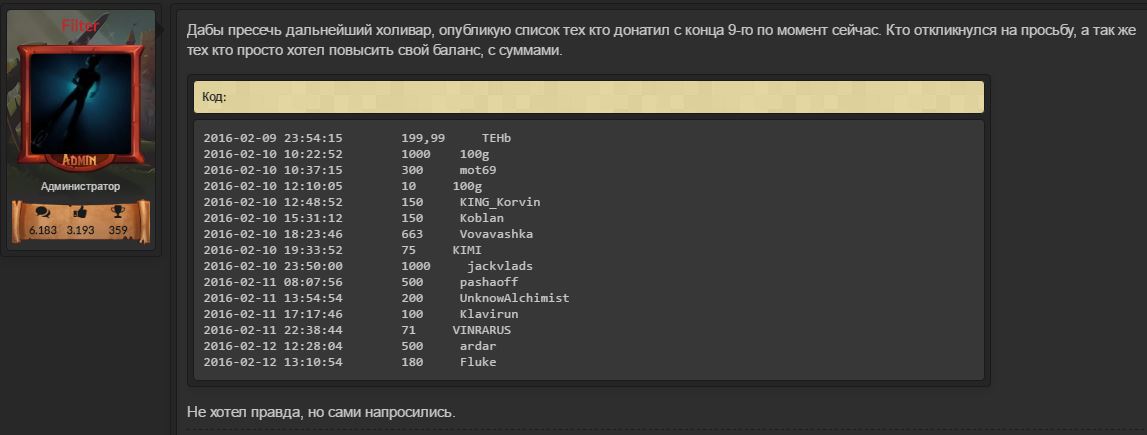The width and height of the screenshot is (1147, 435).
Task: Click the messages speech-bubble icon
Action: tap(43, 212)
